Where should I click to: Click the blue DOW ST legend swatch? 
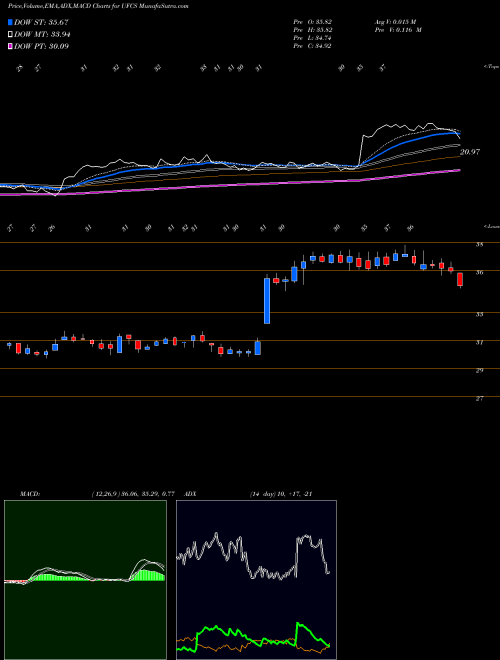(x=10, y=22)
